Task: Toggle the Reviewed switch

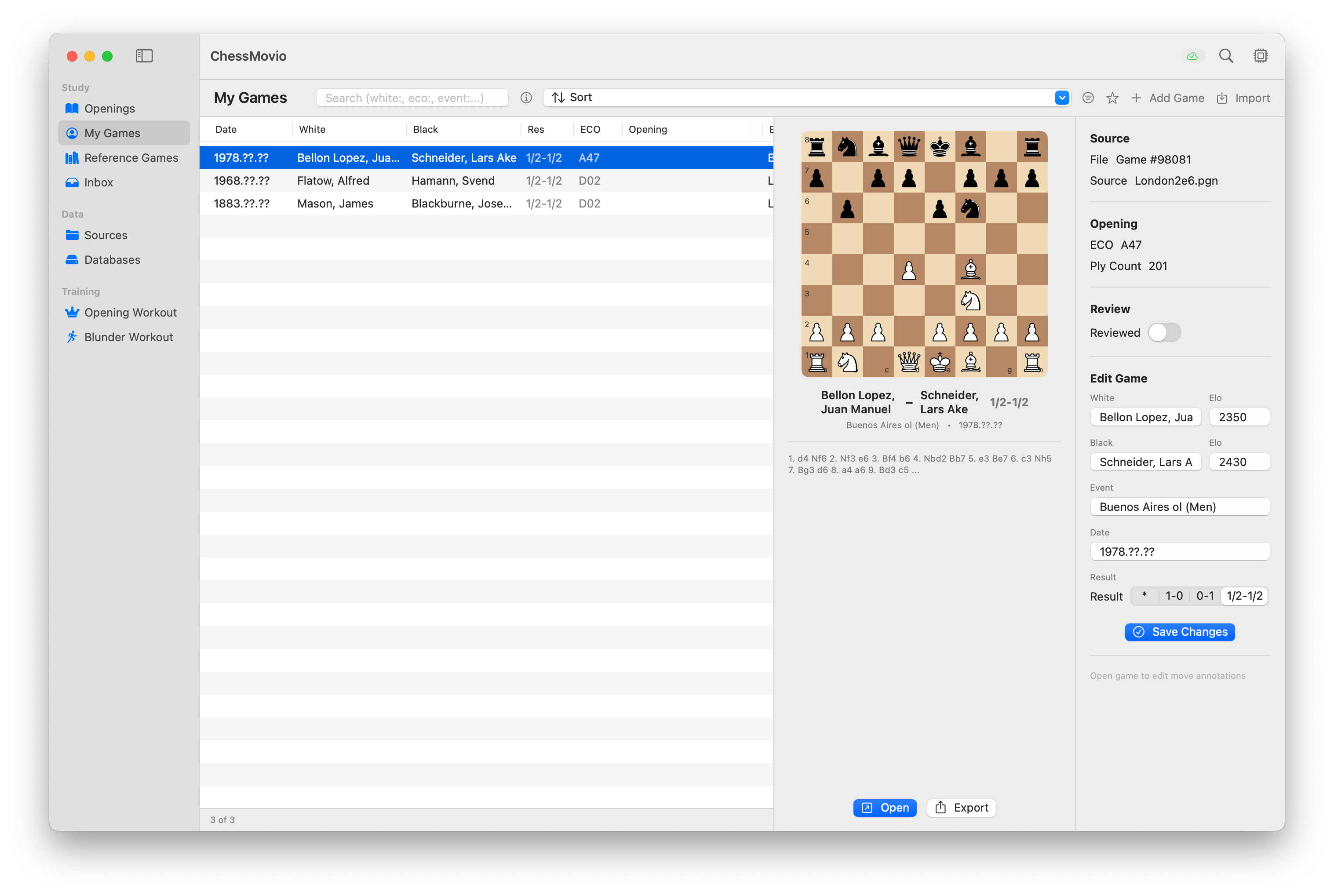Action: 1164,332
